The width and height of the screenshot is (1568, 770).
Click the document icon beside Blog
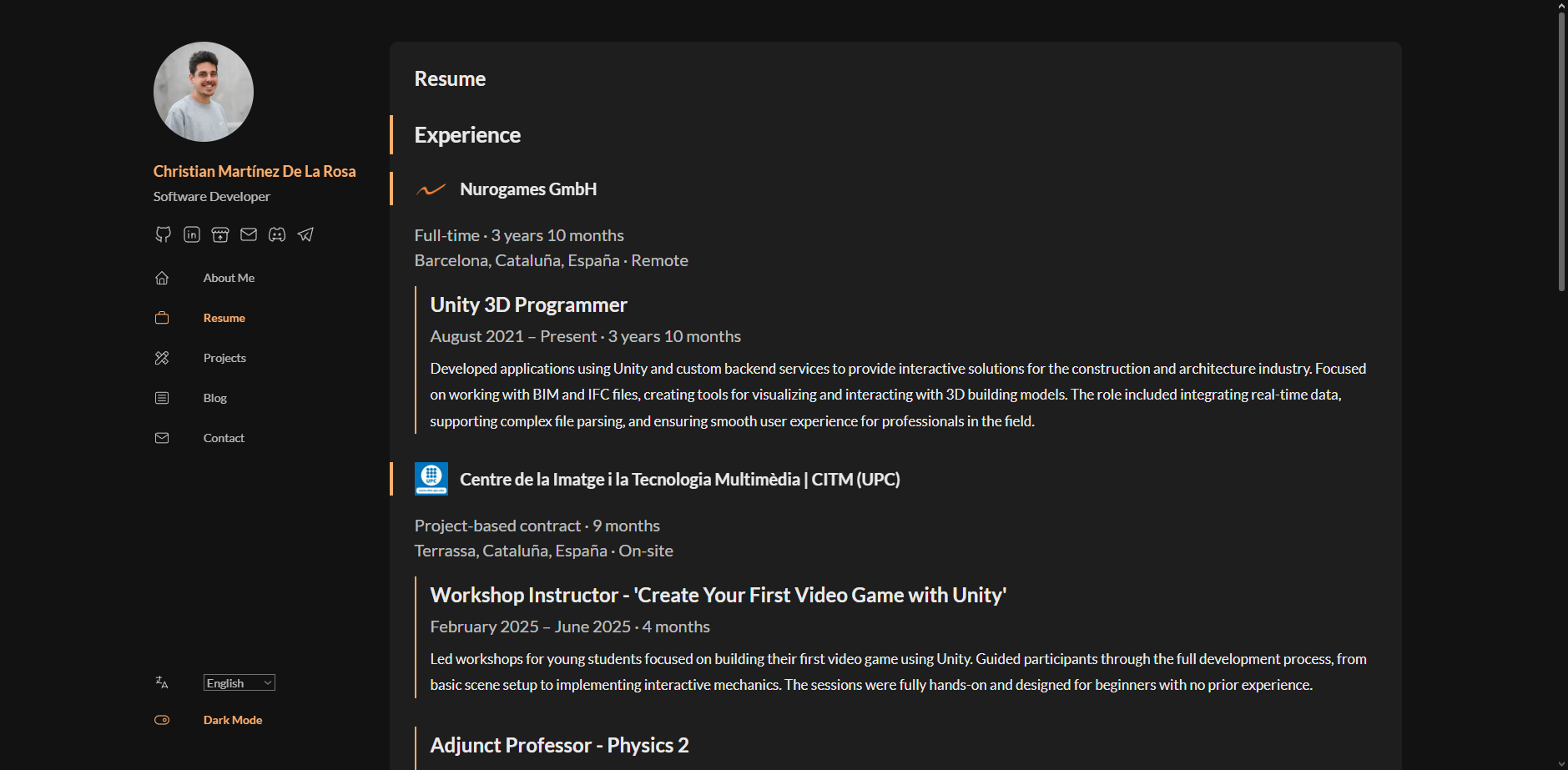tap(162, 398)
